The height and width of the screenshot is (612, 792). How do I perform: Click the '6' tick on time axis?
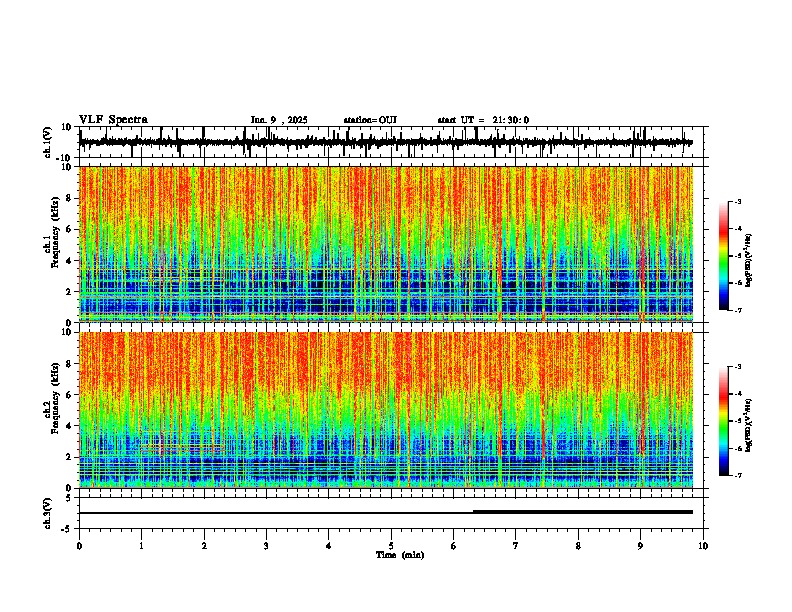[454, 546]
